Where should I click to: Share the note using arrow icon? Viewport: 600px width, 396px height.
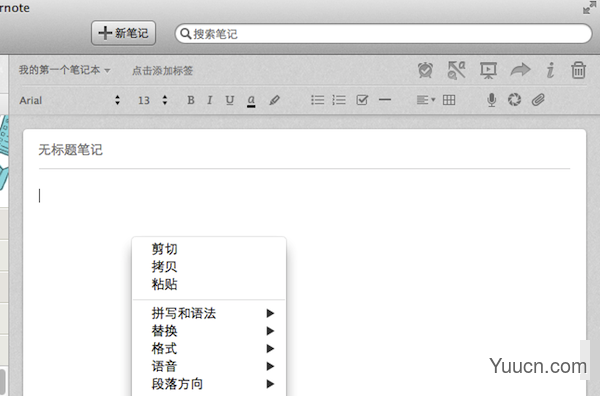520,70
